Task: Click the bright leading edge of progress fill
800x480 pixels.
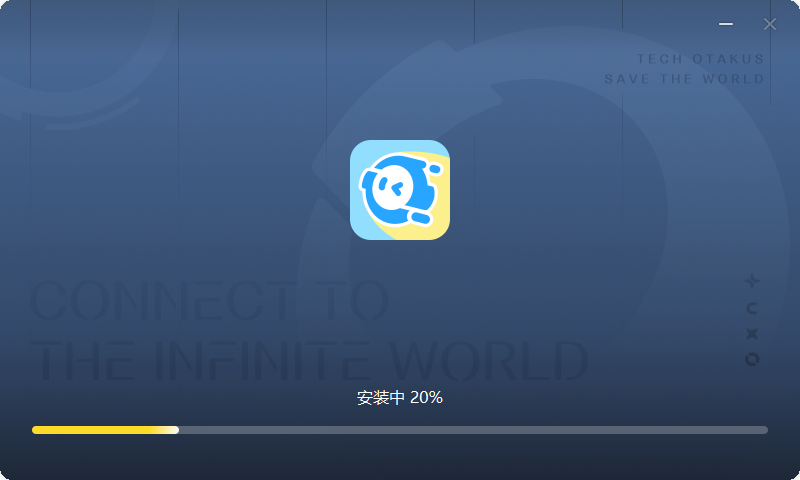Action: [175, 430]
